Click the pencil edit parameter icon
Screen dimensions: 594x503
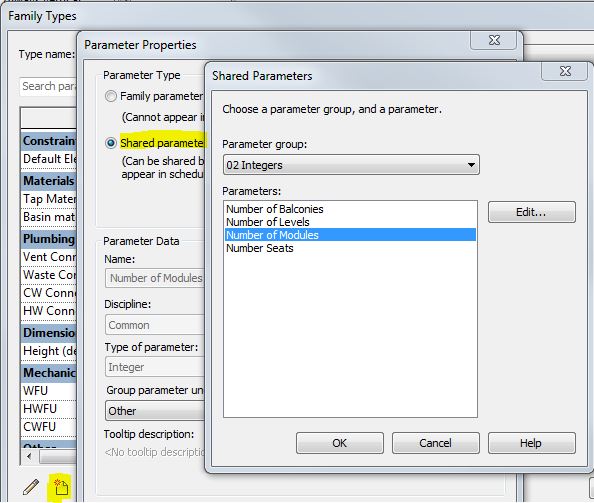pos(31,487)
